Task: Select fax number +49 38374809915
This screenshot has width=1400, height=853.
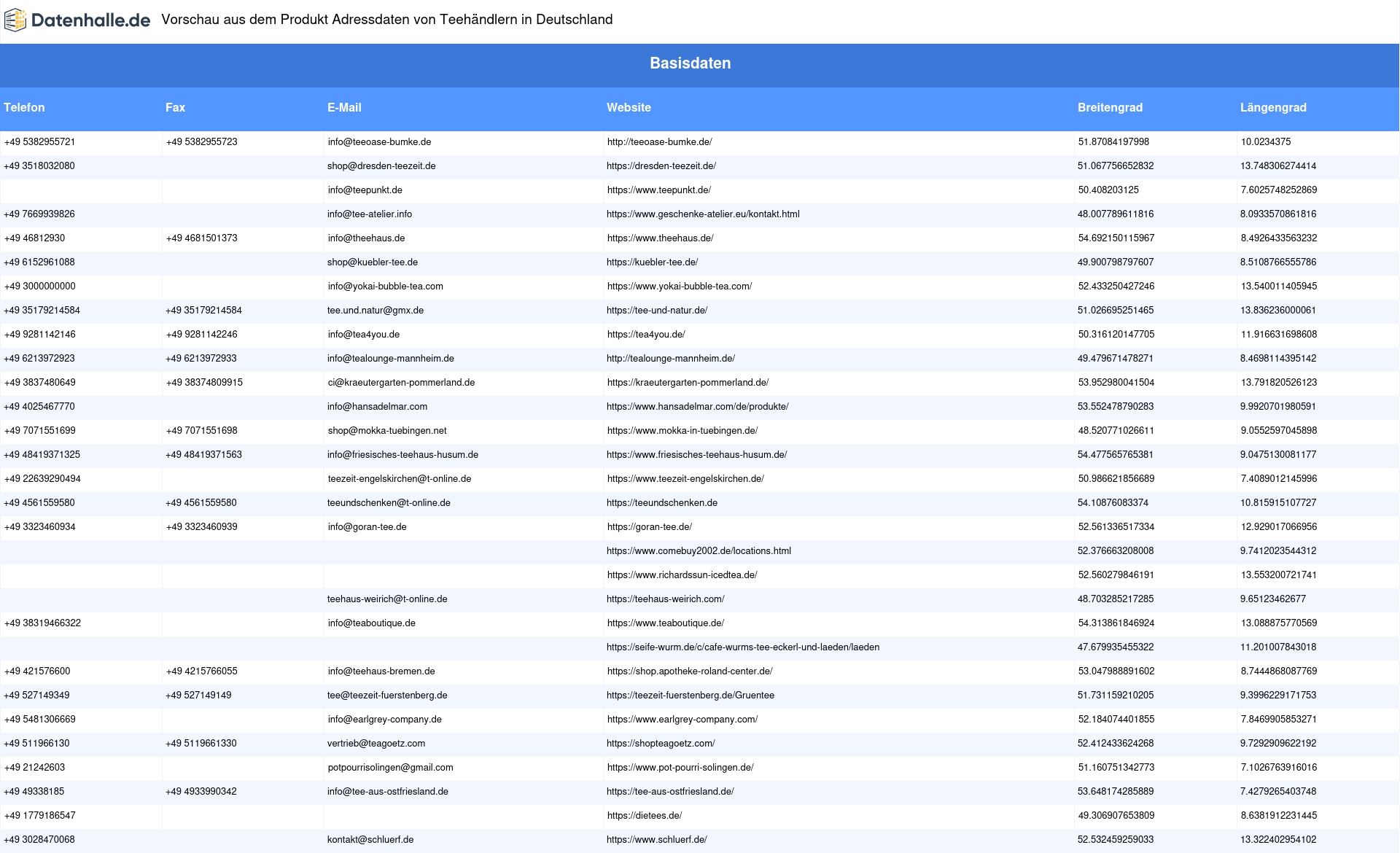Action: 204,383
